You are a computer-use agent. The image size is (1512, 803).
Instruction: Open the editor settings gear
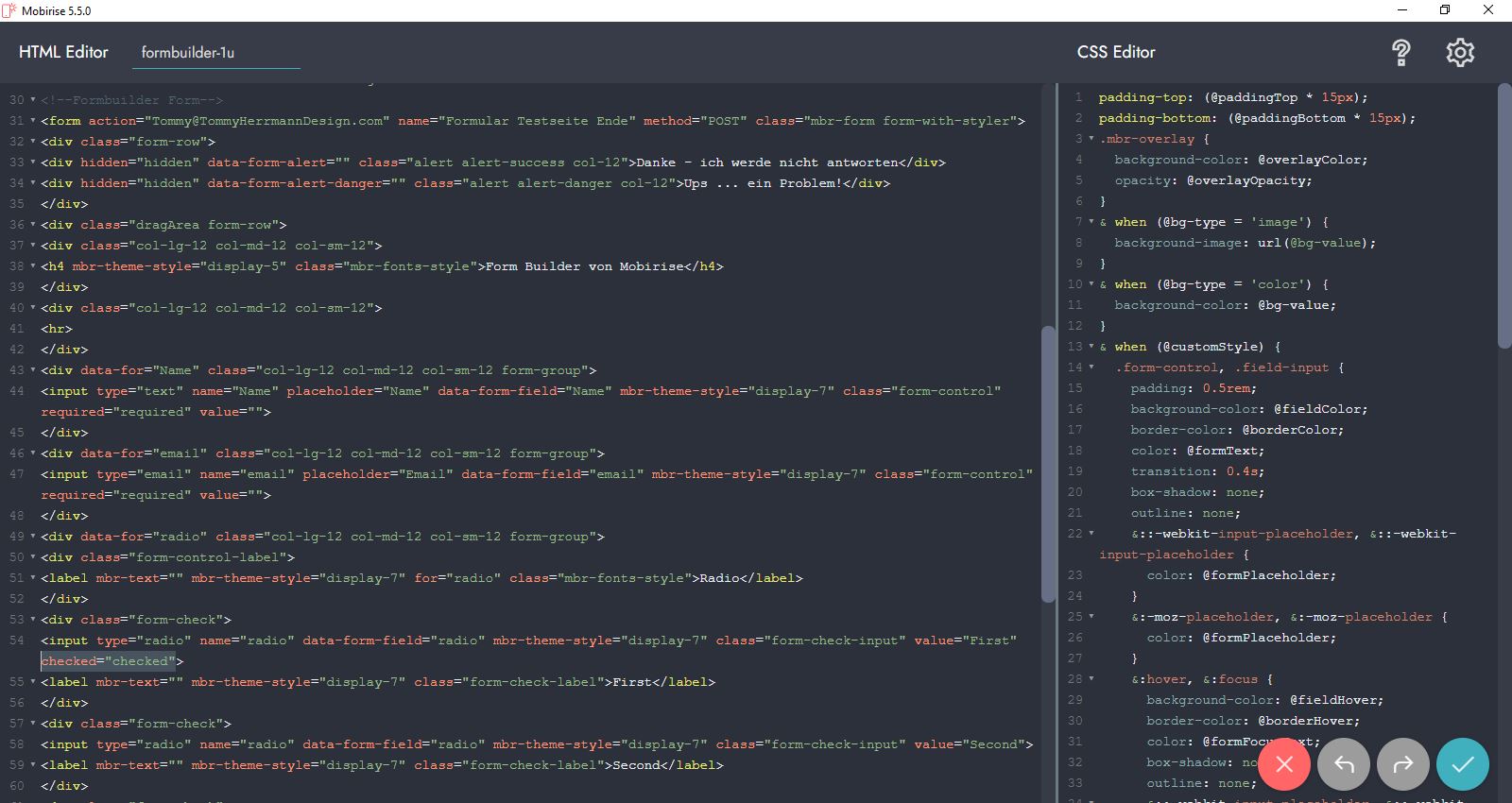point(1460,53)
